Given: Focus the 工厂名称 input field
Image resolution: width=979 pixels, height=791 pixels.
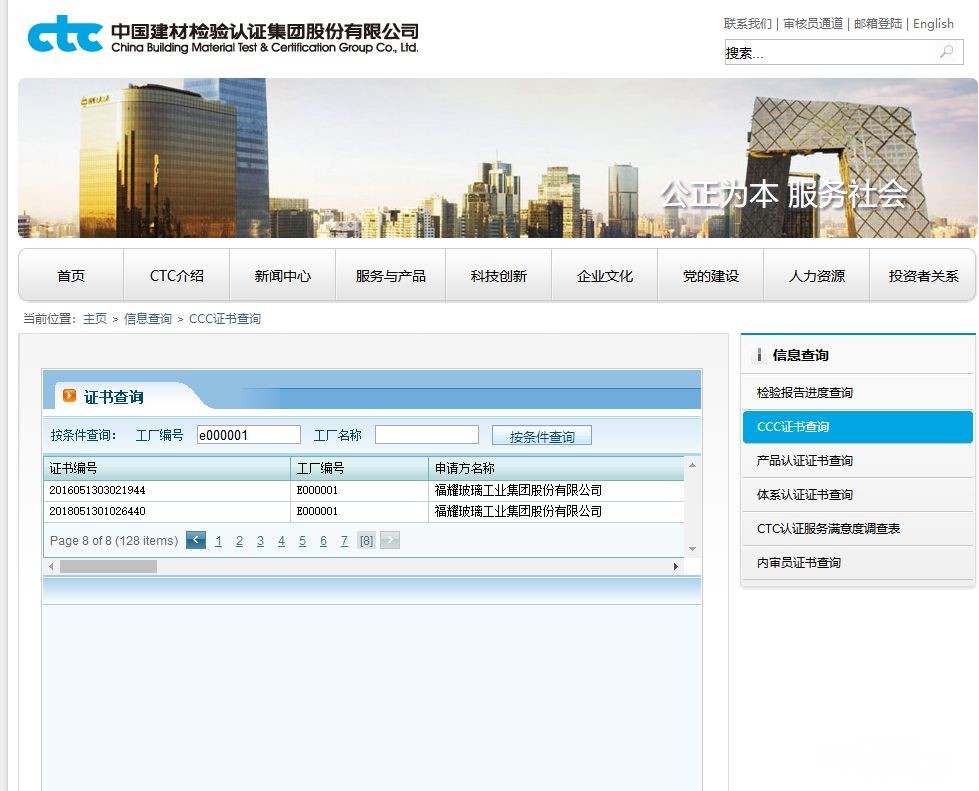Looking at the screenshot, I should point(427,435).
